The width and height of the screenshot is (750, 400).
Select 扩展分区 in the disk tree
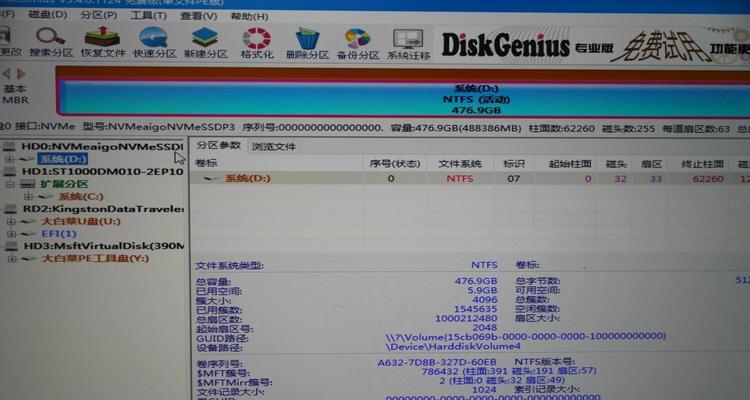click(x=64, y=184)
